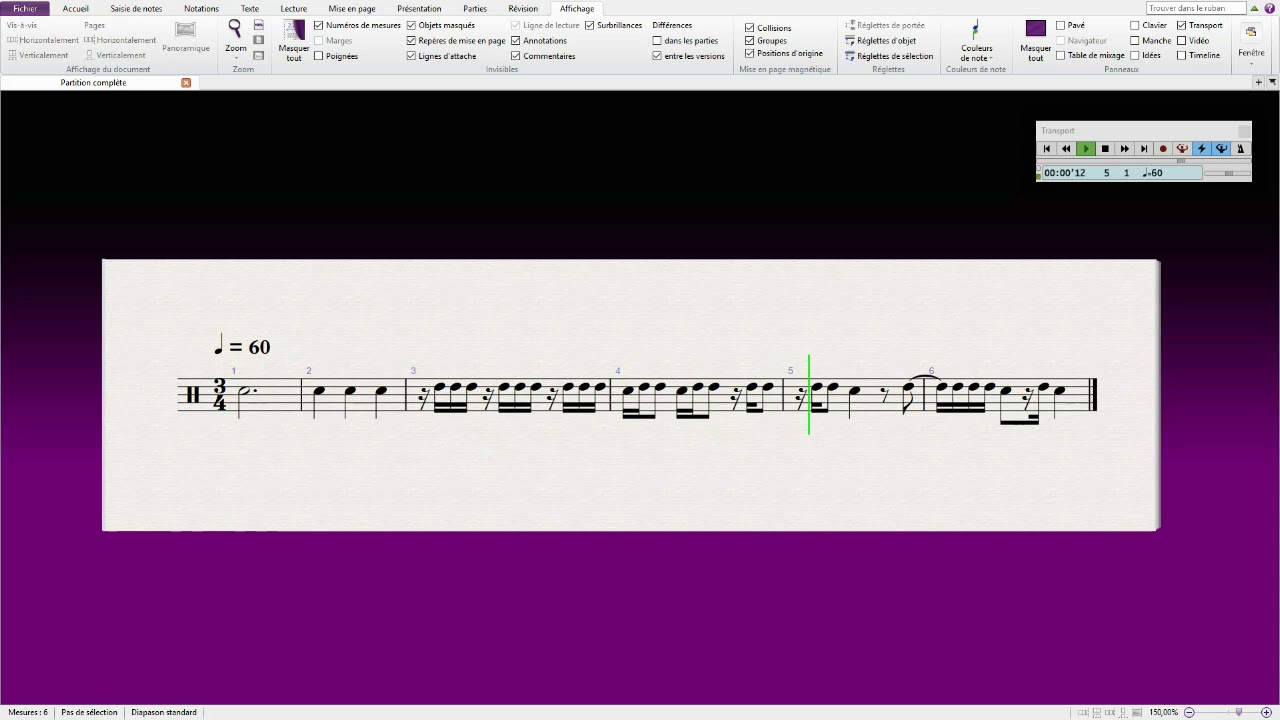Toggle the Live Playback lightning icon

pos(1202,148)
